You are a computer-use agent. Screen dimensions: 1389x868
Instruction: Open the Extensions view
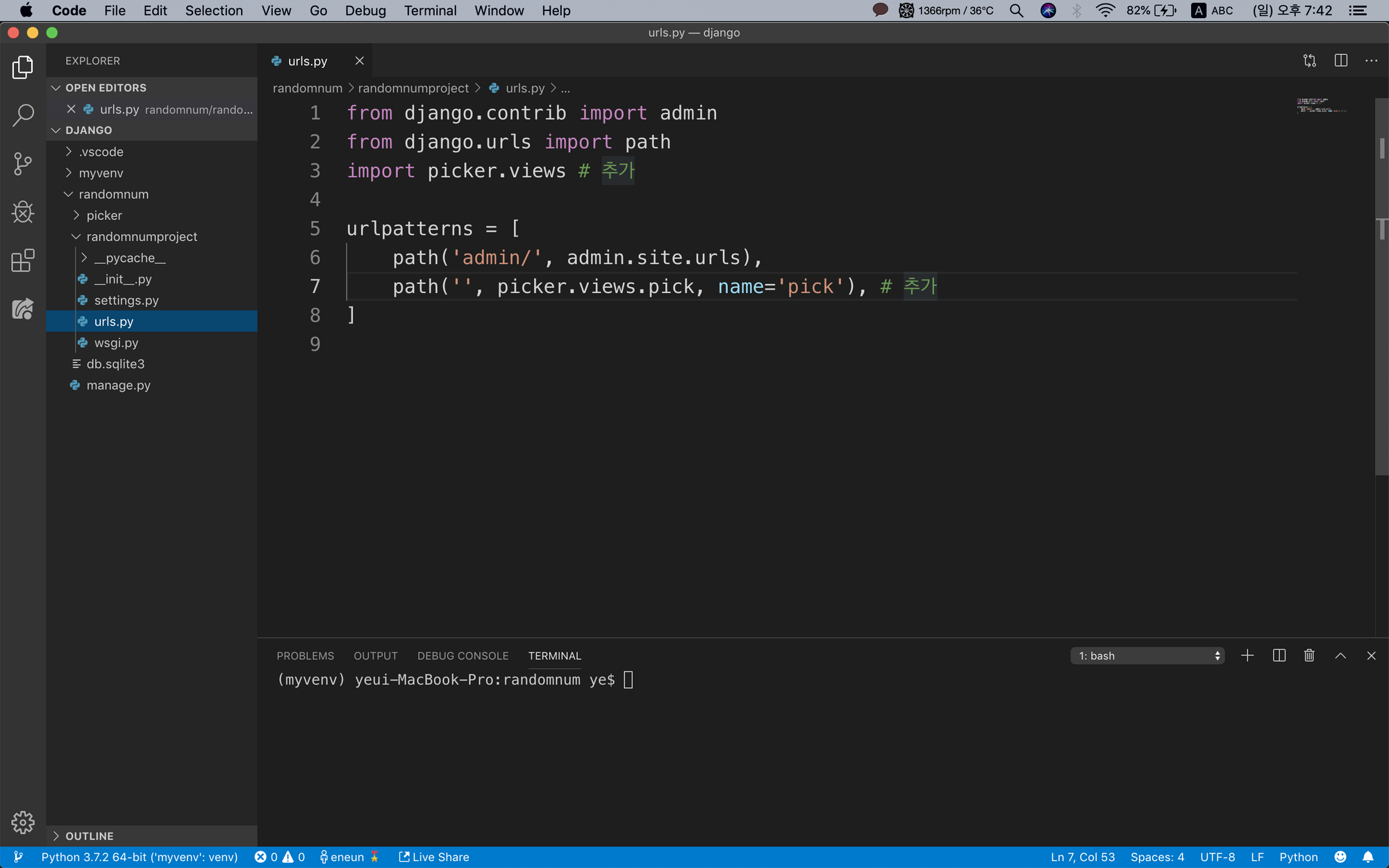tap(23, 260)
